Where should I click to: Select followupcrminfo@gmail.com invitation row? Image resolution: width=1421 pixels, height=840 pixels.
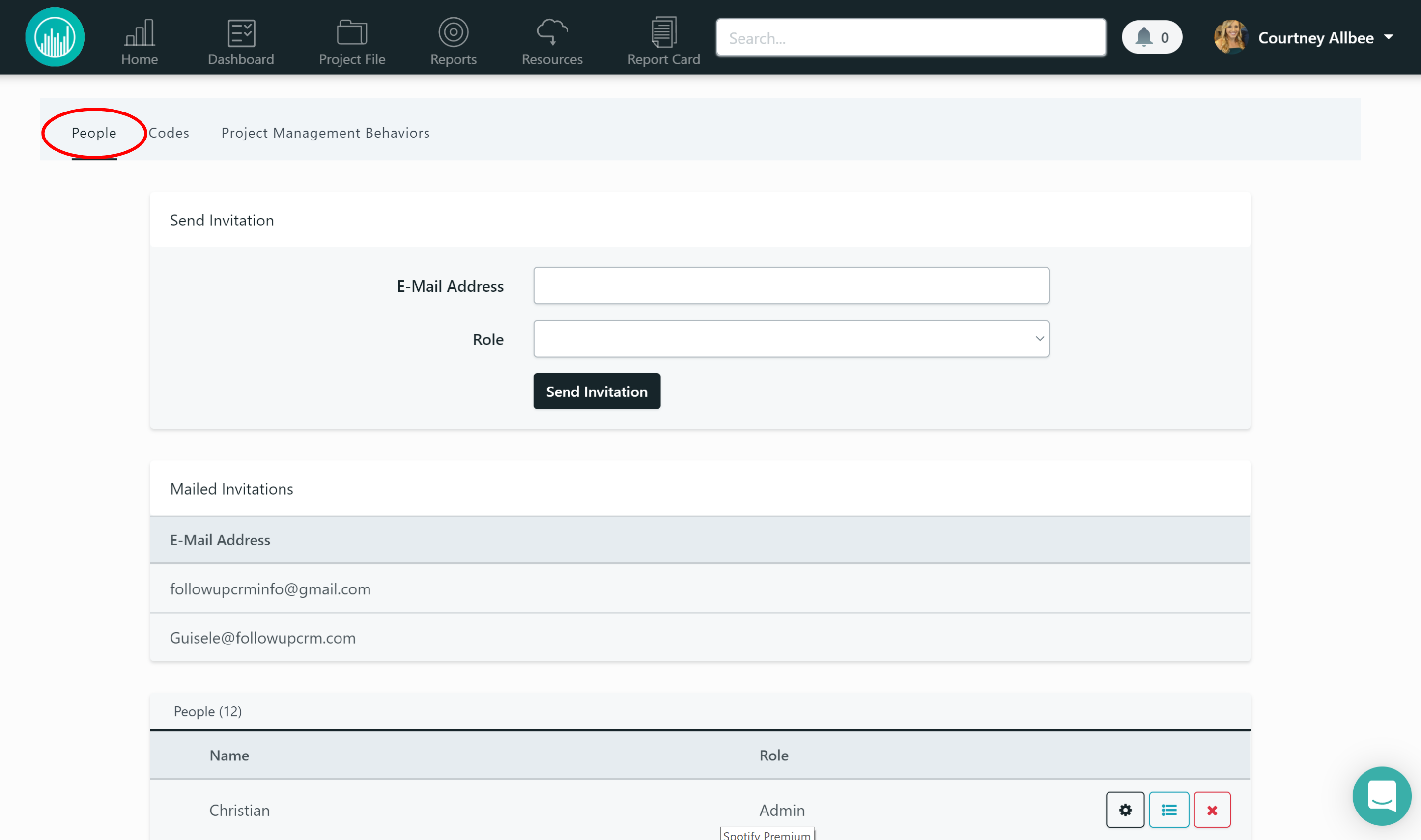point(700,588)
